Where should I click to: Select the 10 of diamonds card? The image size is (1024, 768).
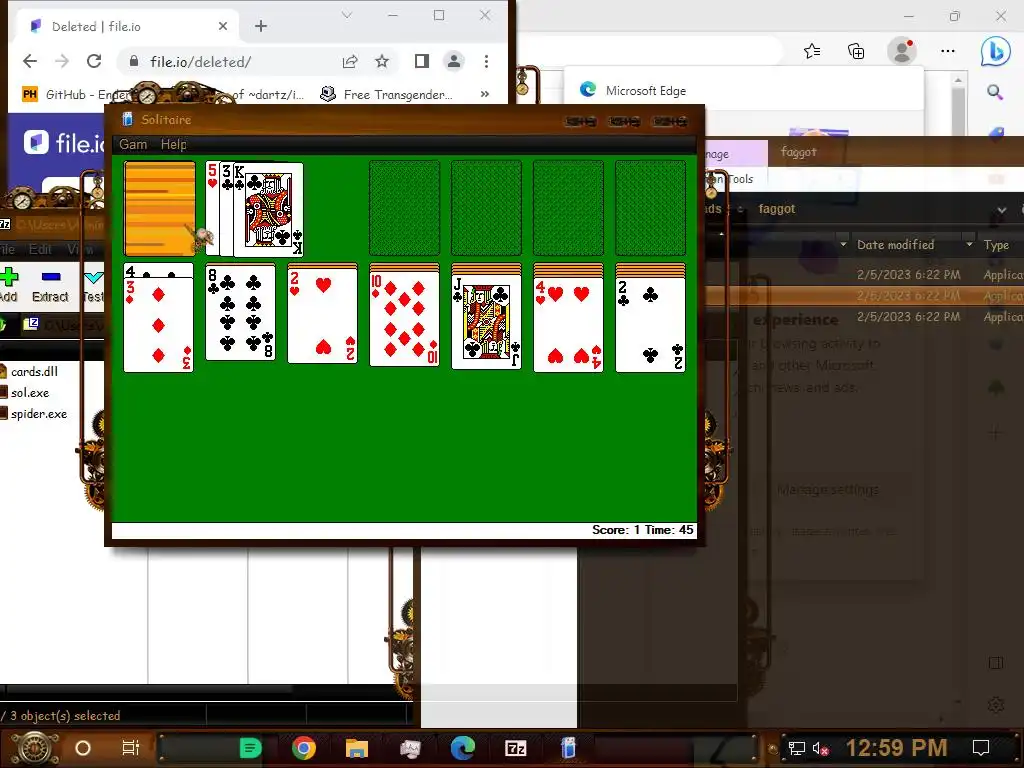tap(404, 319)
